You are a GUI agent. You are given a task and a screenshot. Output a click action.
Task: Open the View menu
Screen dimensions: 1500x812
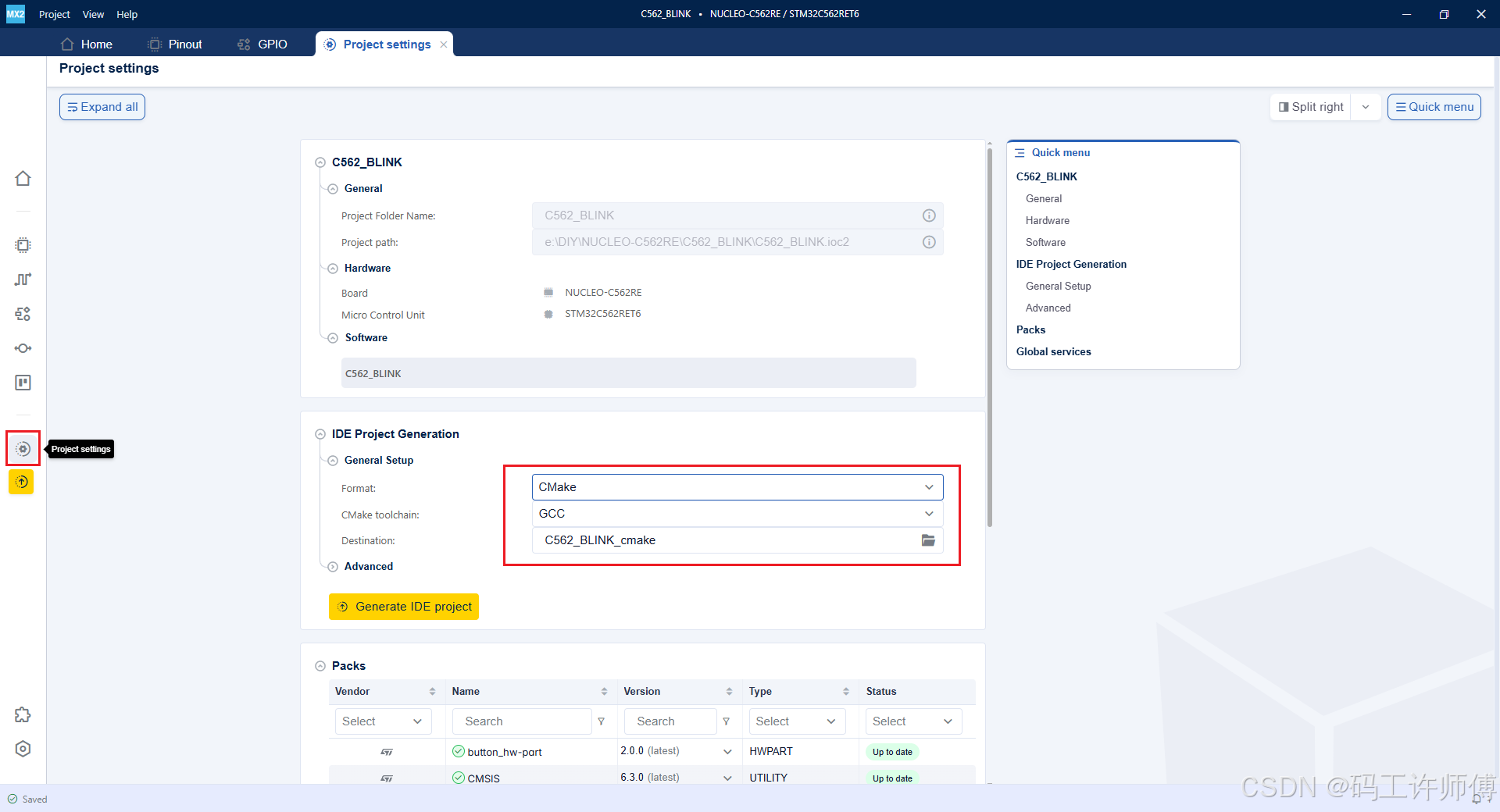(x=93, y=14)
